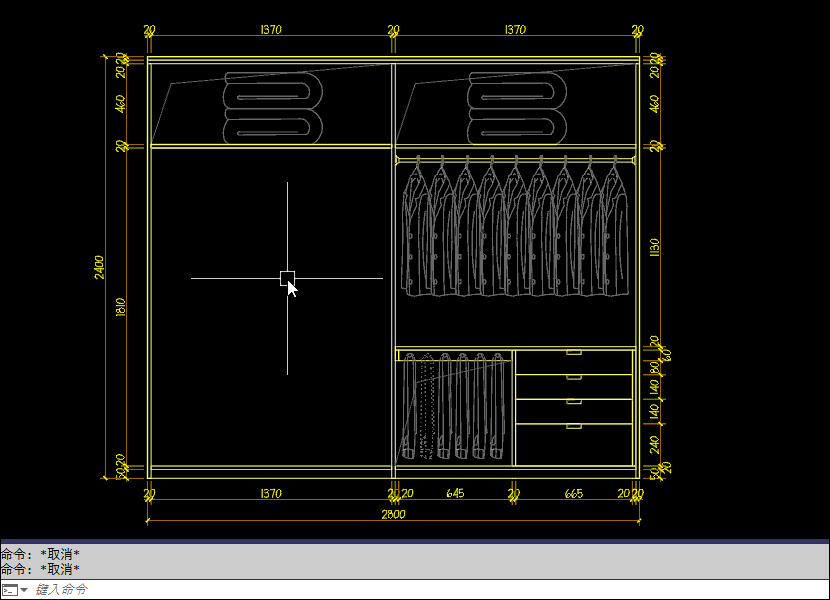Select the 645 bottom dimension text
The width and height of the screenshot is (830, 600).
(455, 494)
